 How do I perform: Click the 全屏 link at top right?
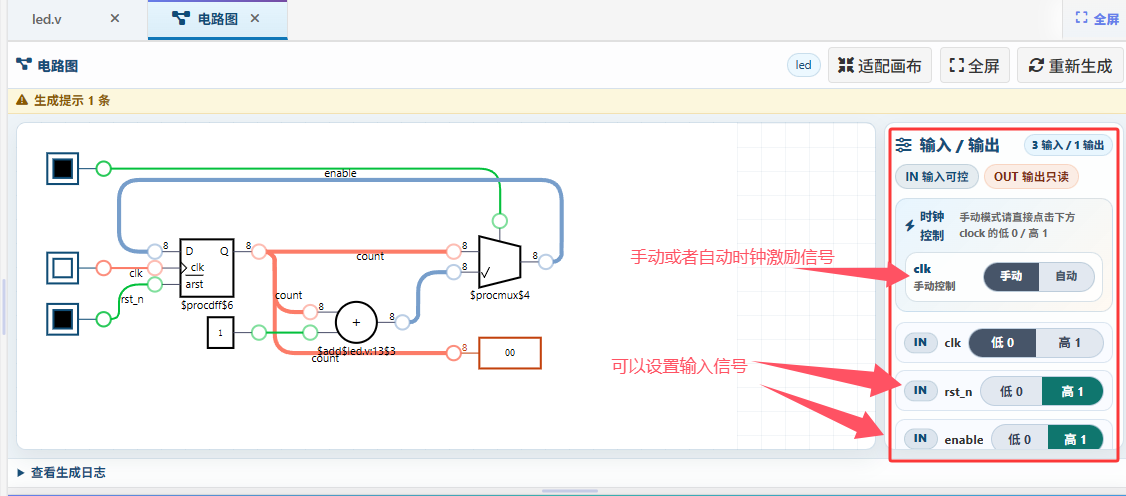pyautogui.click(x=1097, y=19)
